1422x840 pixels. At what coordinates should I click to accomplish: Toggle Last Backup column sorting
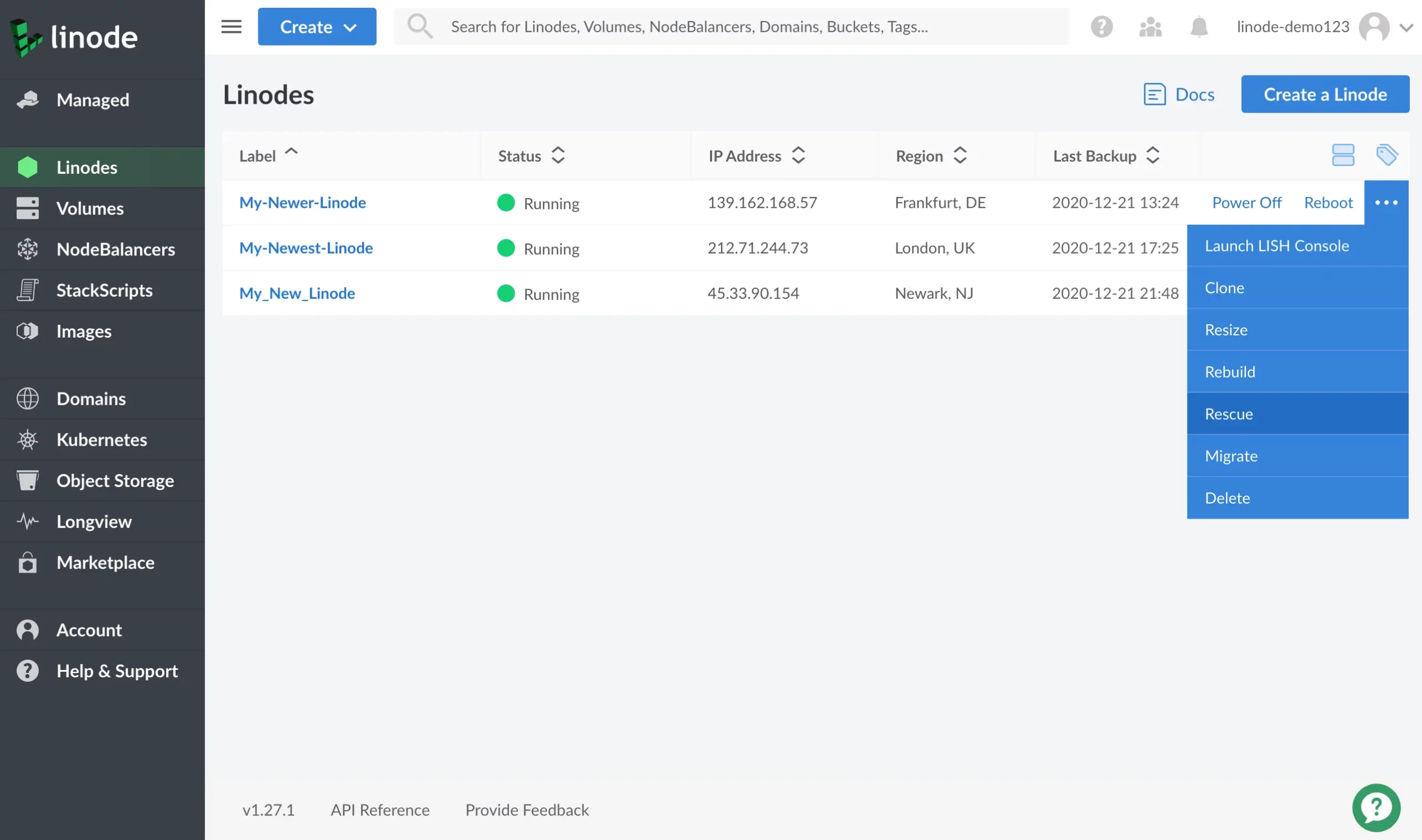coord(1154,155)
